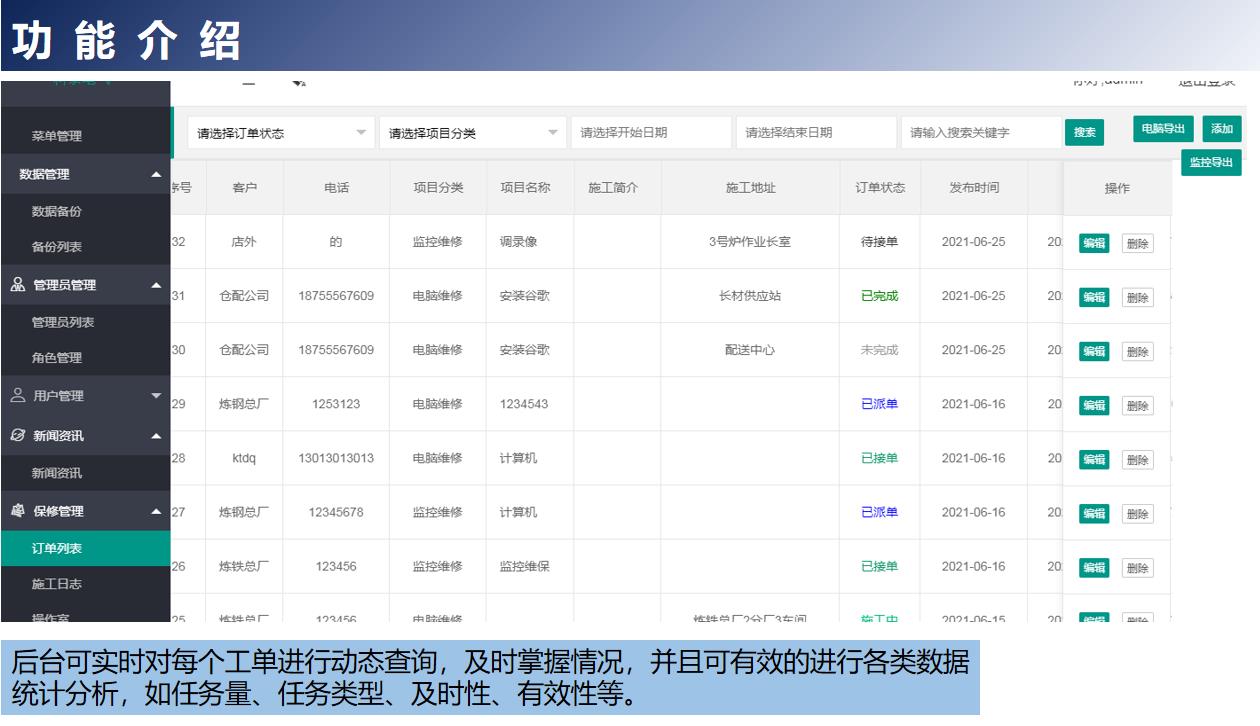Click the 管理员管理 people icon
The height and width of the screenshot is (726, 1260).
[x=19, y=285]
